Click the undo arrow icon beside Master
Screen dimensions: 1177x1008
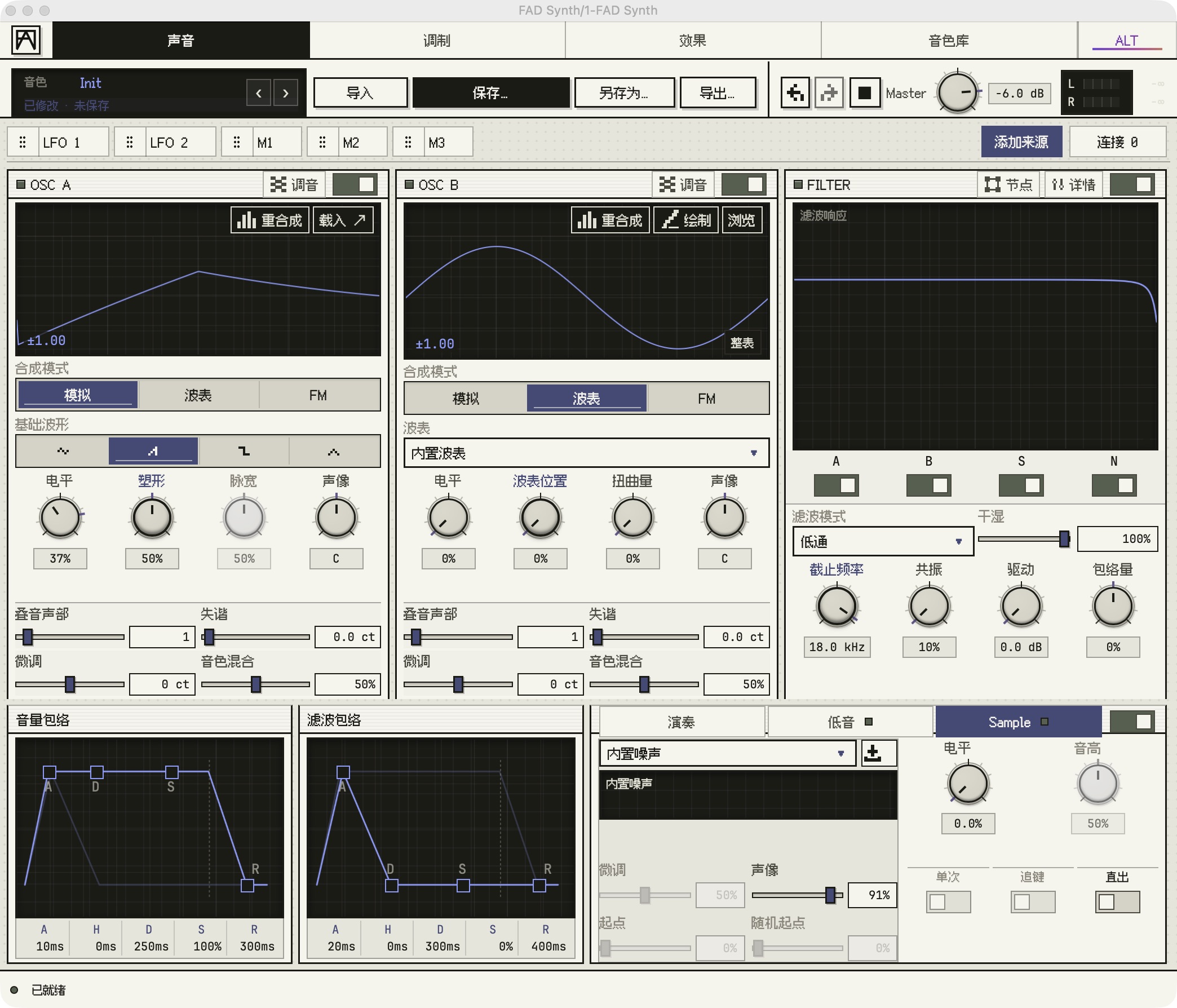795,92
